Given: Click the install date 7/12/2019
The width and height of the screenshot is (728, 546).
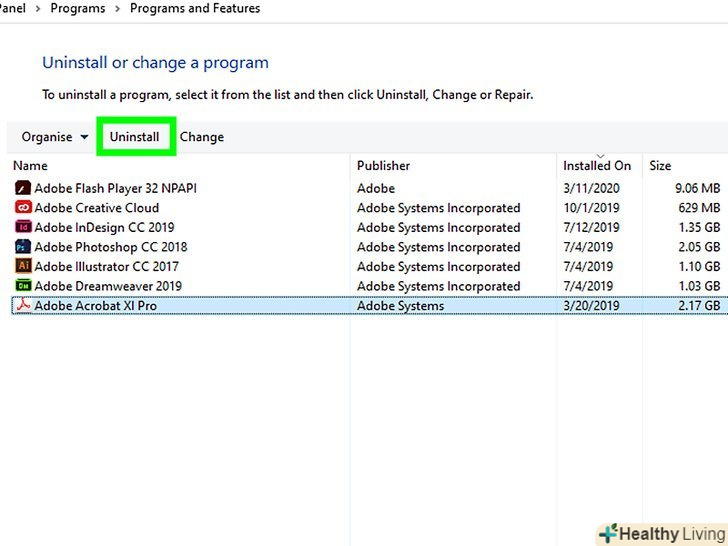Looking at the screenshot, I should click(592, 227).
